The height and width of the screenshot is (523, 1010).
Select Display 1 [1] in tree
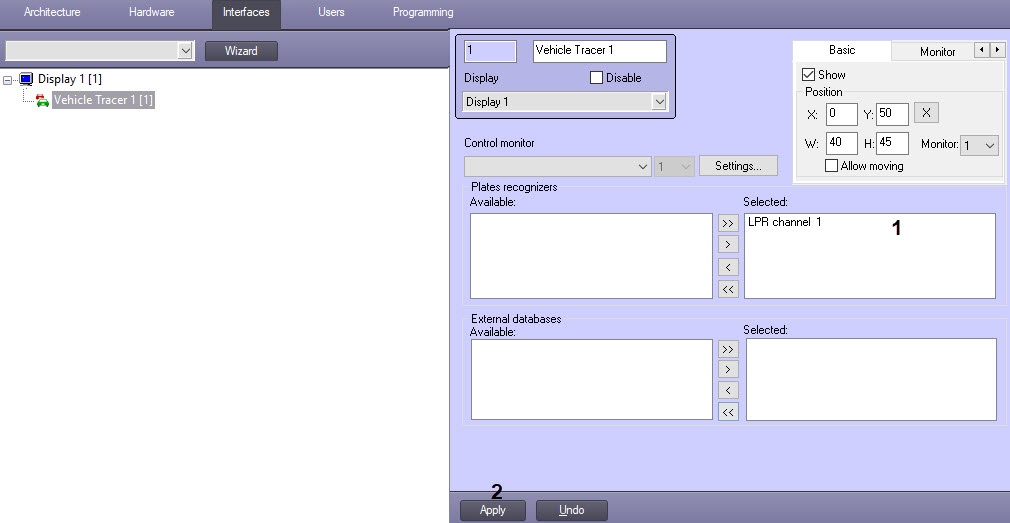coord(70,79)
